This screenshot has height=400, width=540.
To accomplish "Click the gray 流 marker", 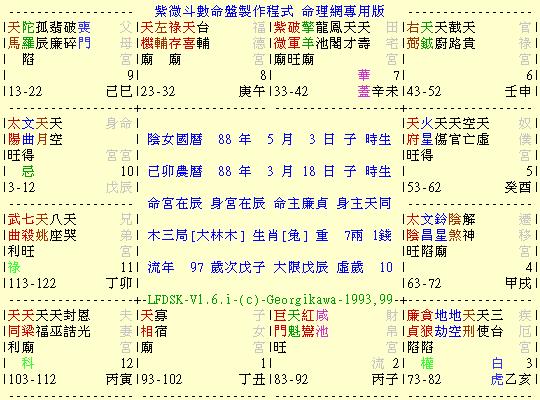I will pos(378,363).
